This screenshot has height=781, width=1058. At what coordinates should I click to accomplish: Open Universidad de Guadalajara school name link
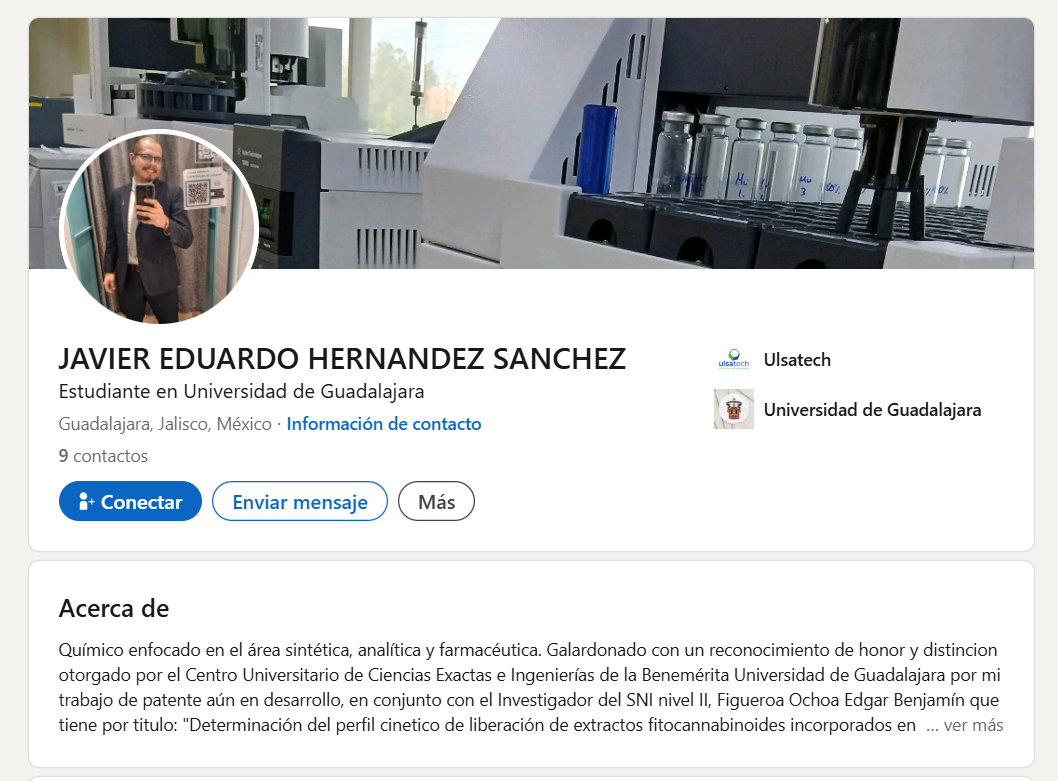tap(872, 410)
